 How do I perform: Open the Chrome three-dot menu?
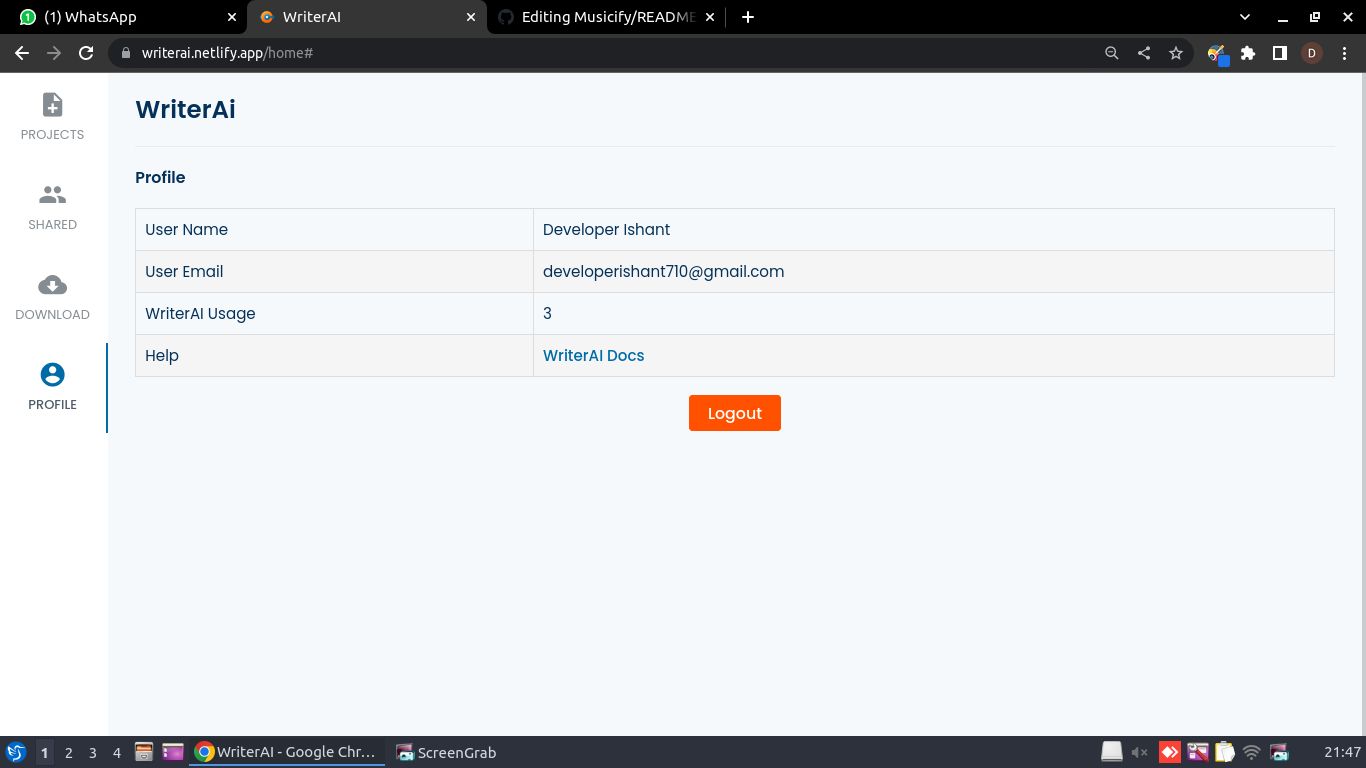(1343, 53)
